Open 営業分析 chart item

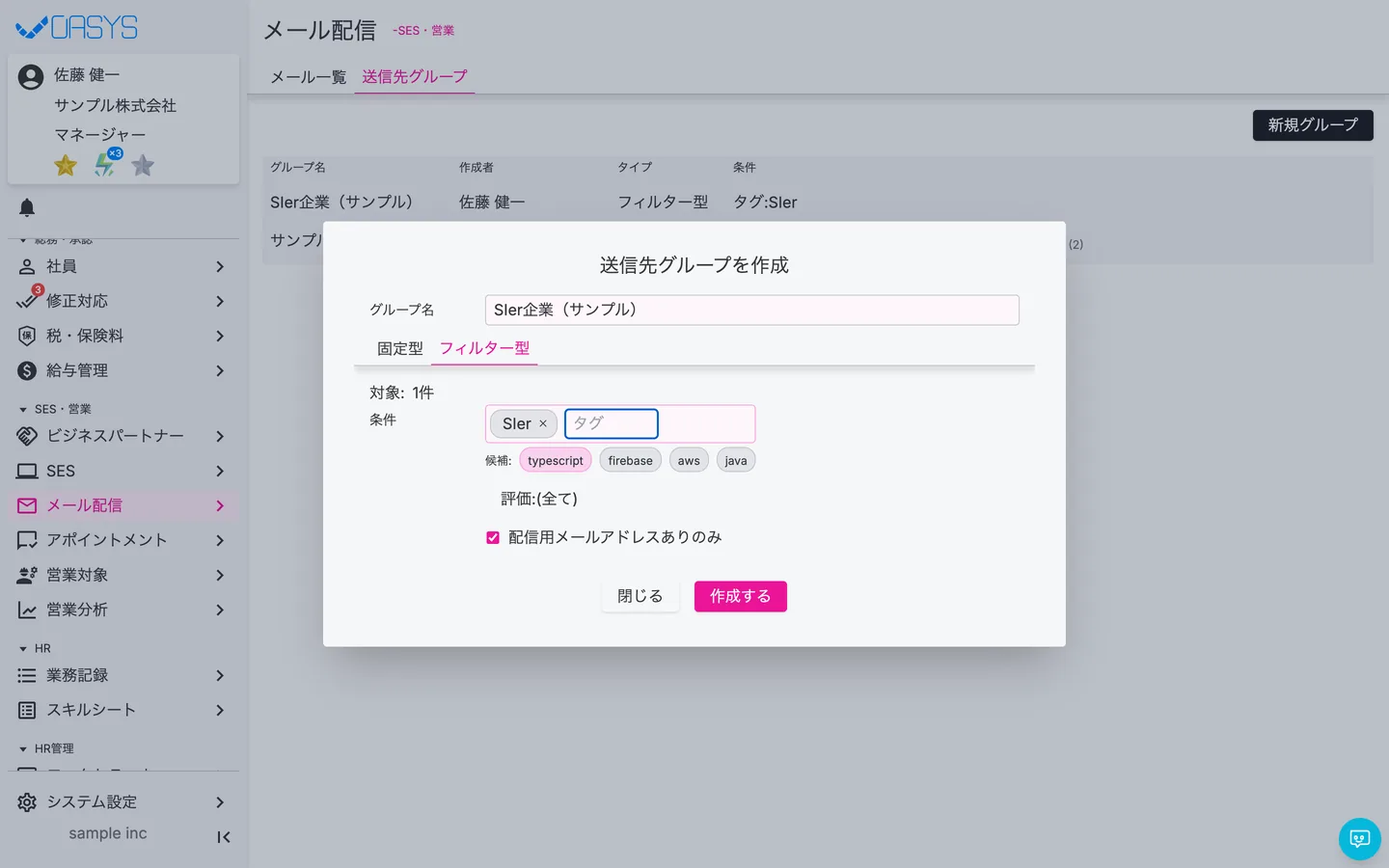tap(123, 610)
